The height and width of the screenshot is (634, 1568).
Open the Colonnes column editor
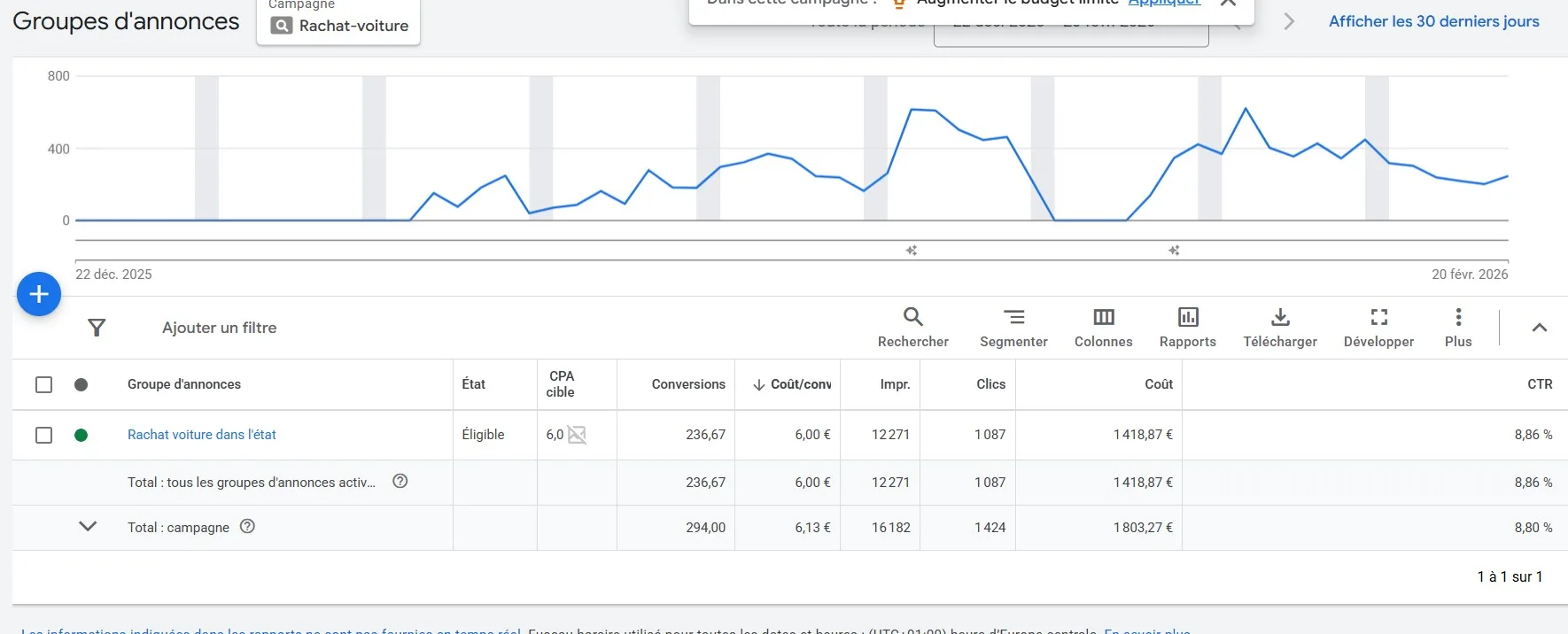tap(1103, 328)
